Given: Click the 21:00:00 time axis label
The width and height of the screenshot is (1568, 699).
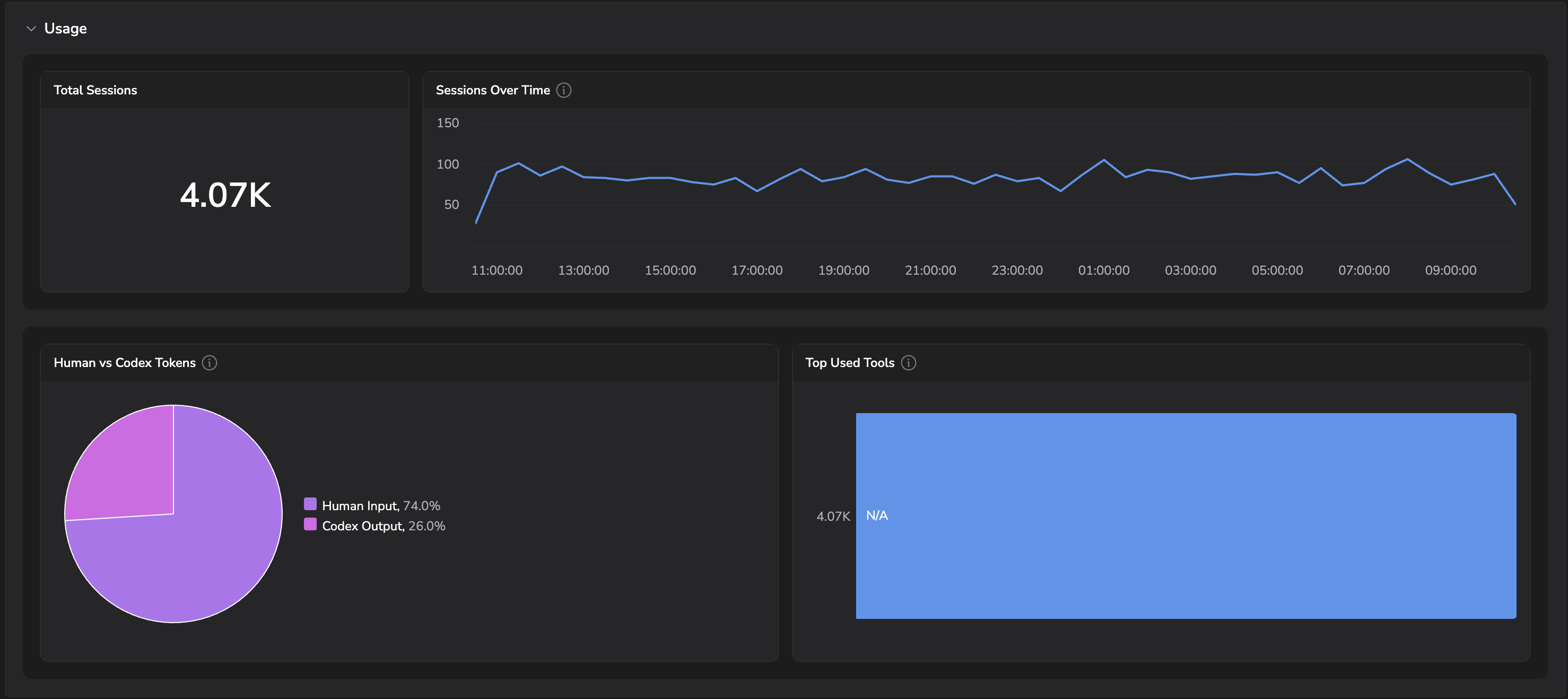Looking at the screenshot, I should 930,270.
